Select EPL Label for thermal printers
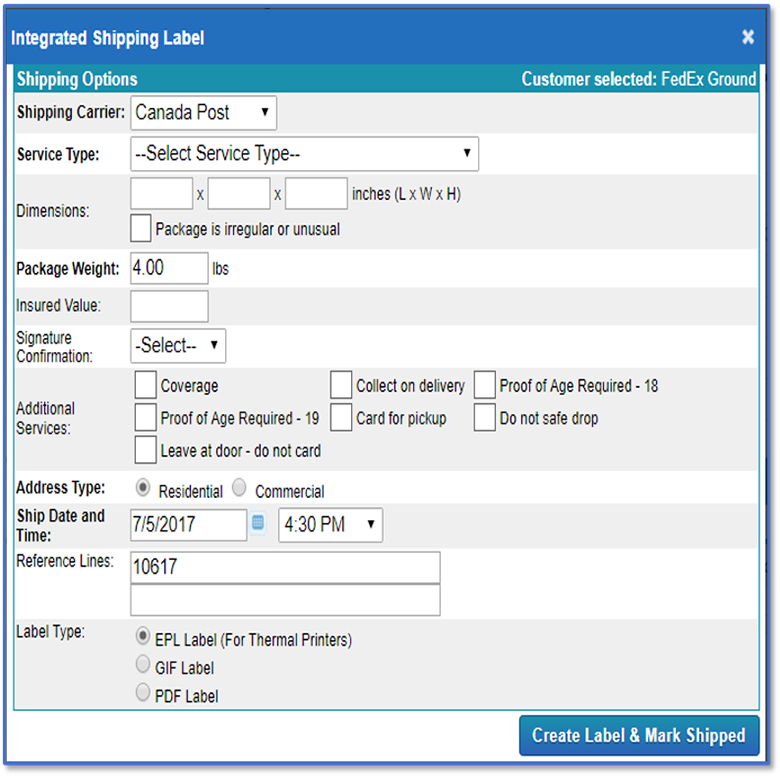The width and height of the screenshot is (780, 778). [143, 636]
